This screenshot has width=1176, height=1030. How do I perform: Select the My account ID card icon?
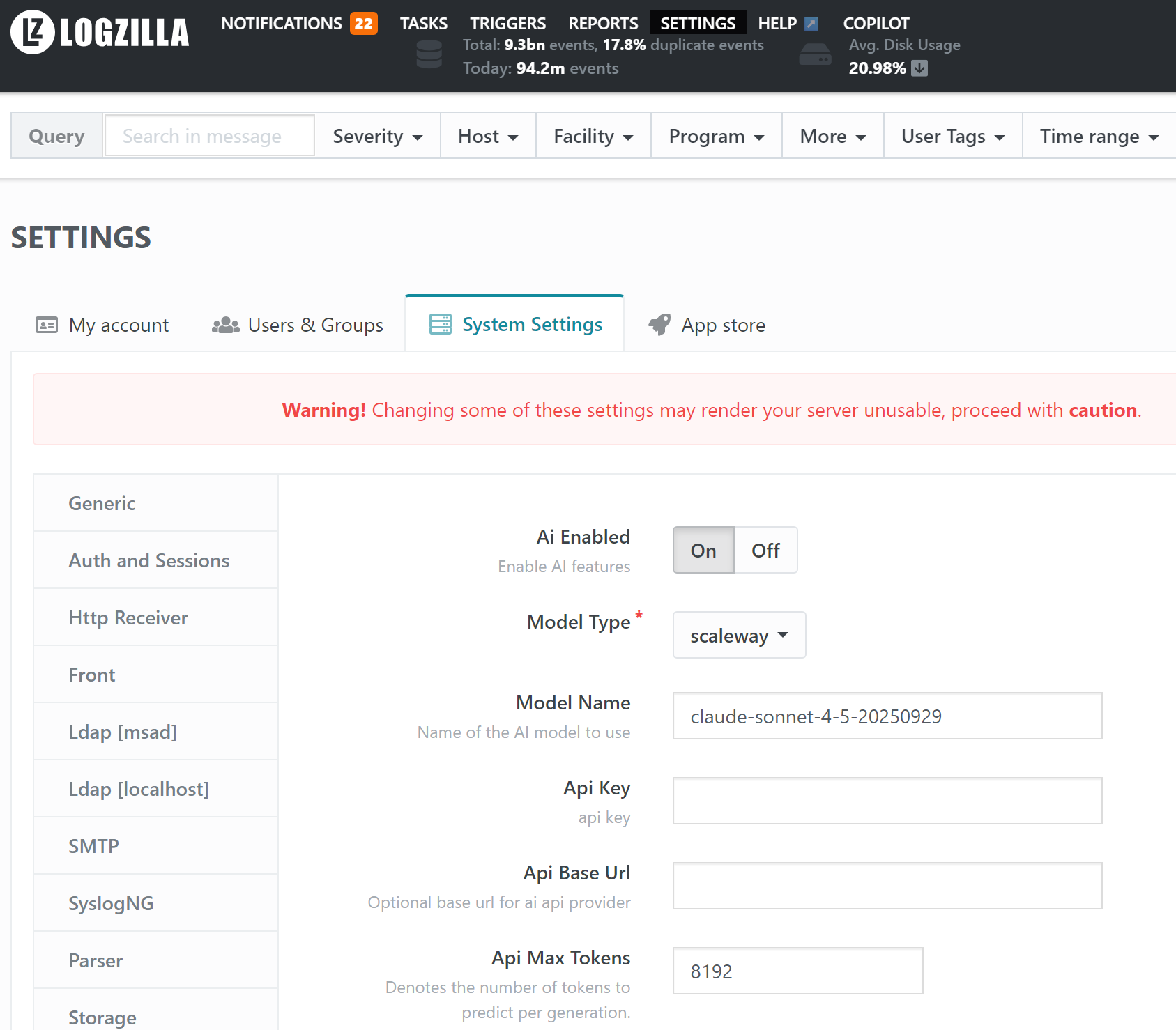click(45, 325)
